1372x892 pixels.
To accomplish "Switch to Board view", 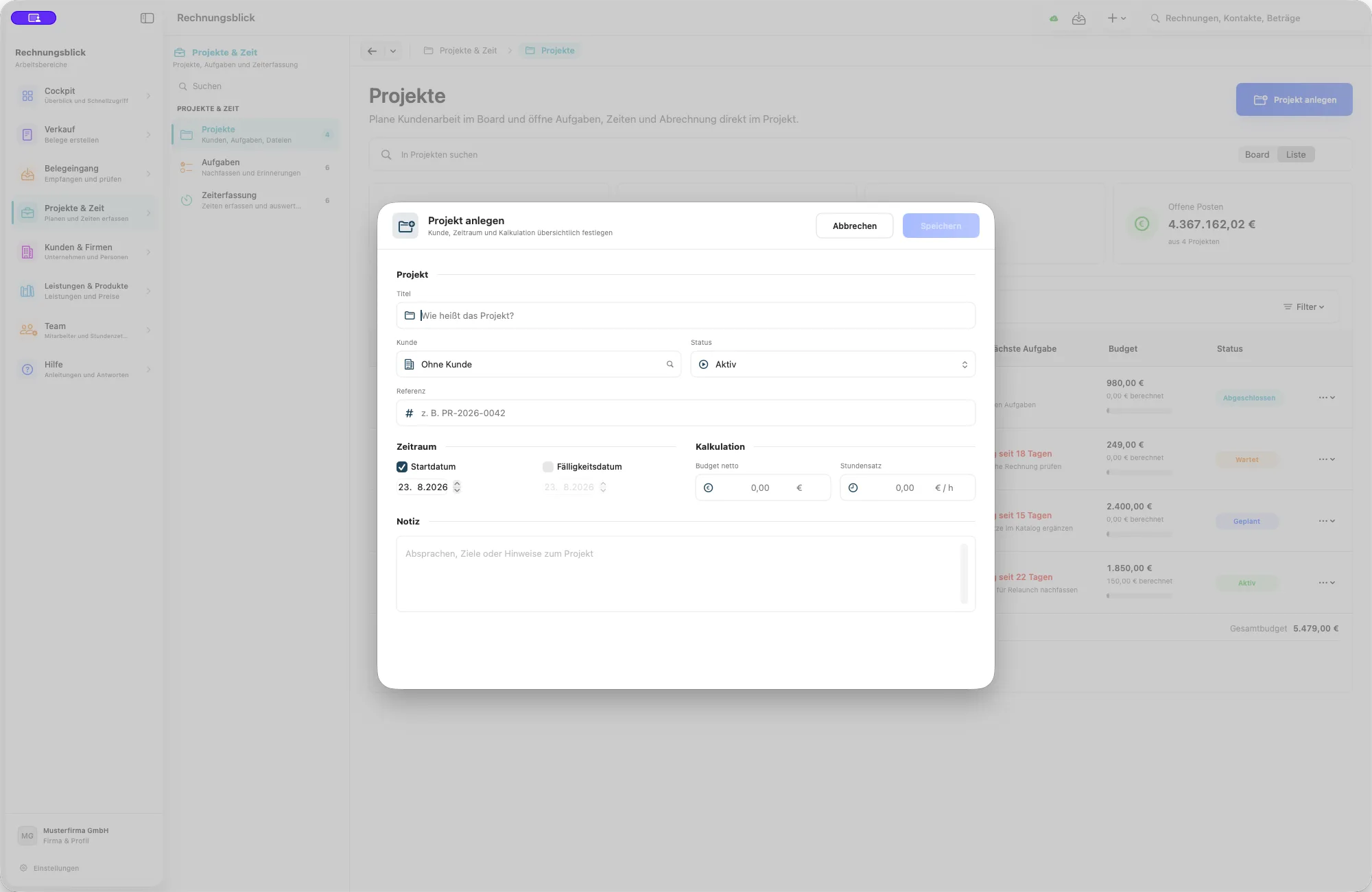I will (x=1257, y=155).
